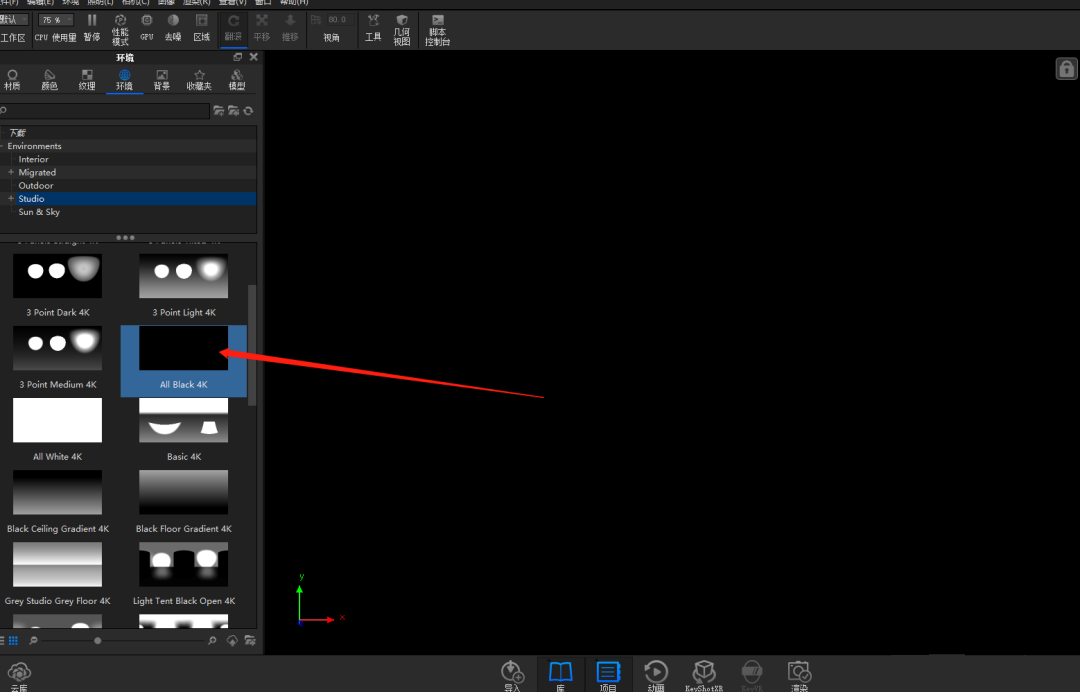Select the Outdoor environments folder
Screen dimensions: 1080x692
(x=36, y=185)
